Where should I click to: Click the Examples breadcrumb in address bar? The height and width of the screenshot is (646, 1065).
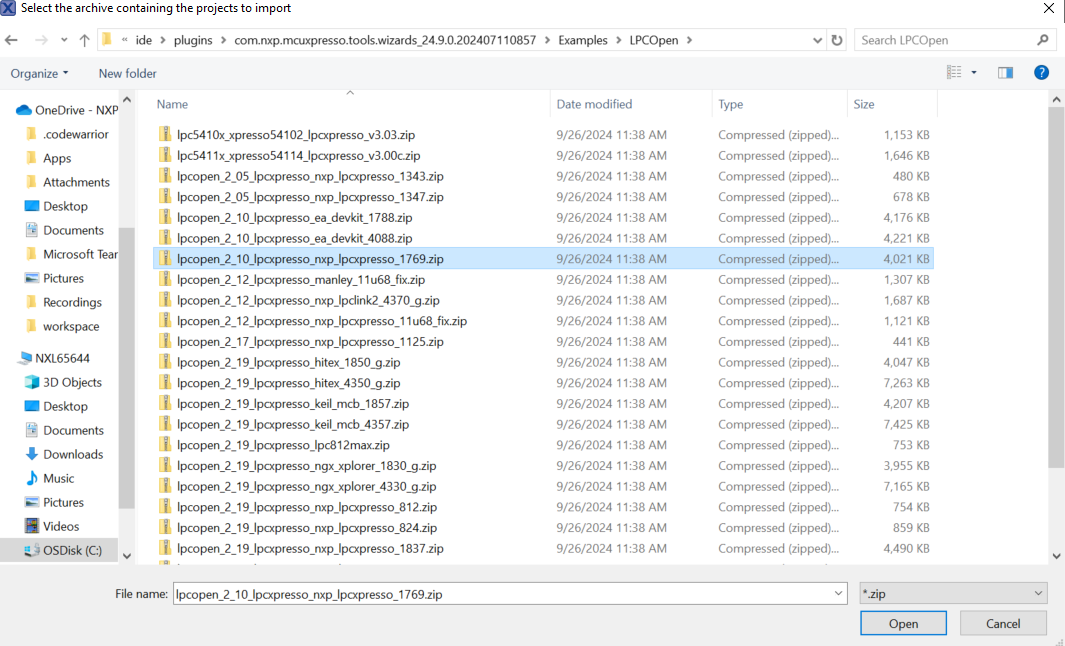[583, 40]
